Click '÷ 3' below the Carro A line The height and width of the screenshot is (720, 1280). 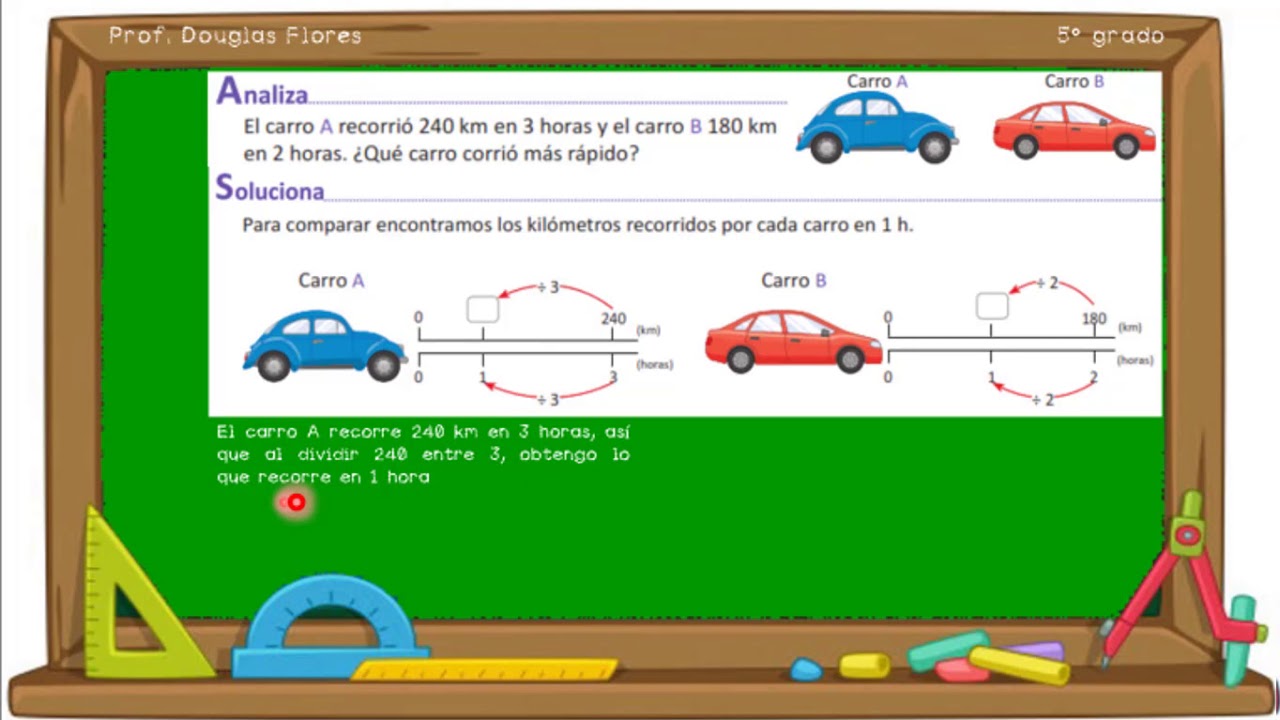click(549, 399)
